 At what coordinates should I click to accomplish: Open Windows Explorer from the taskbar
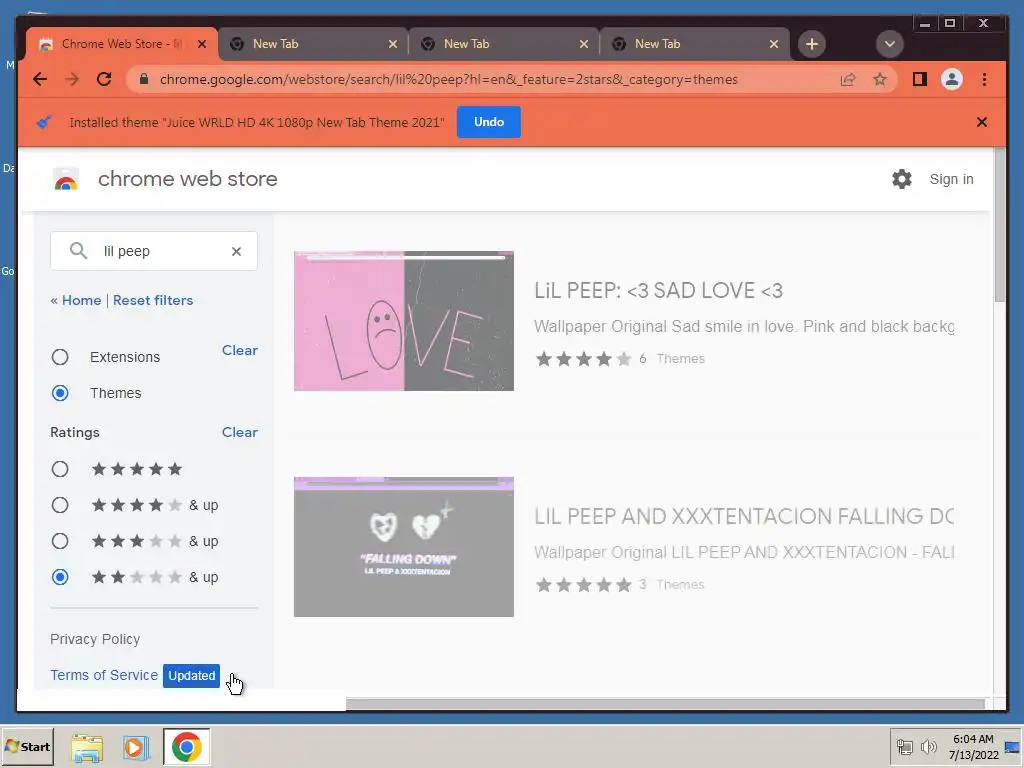(x=87, y=747)
